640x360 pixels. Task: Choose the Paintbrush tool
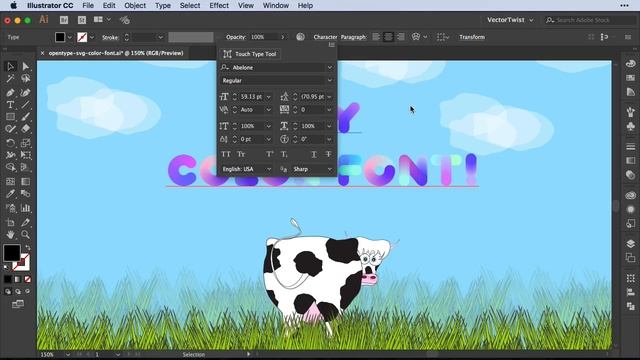[x=25, y=117]
